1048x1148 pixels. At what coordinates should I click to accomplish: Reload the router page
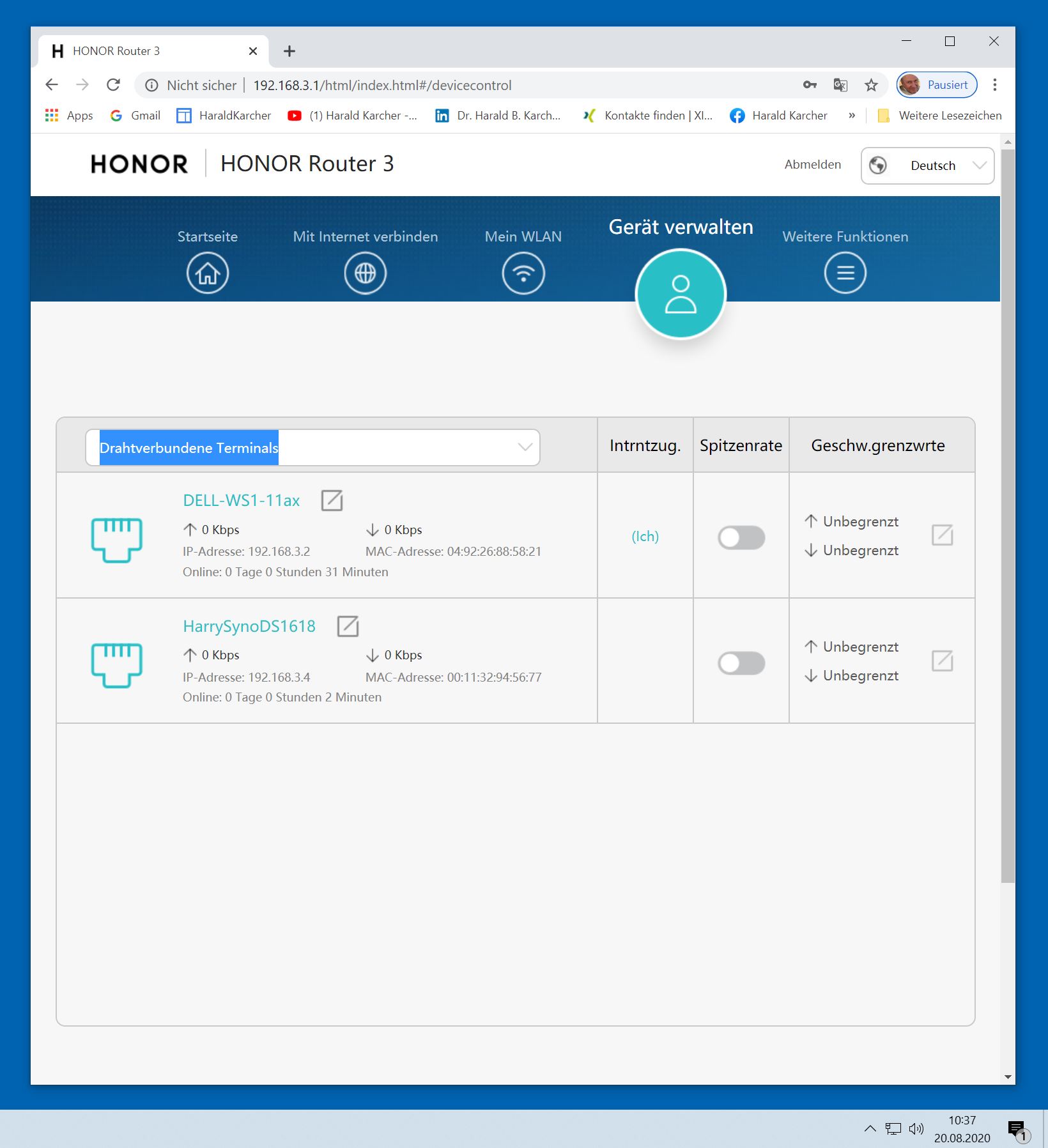[x=113, y=85]
